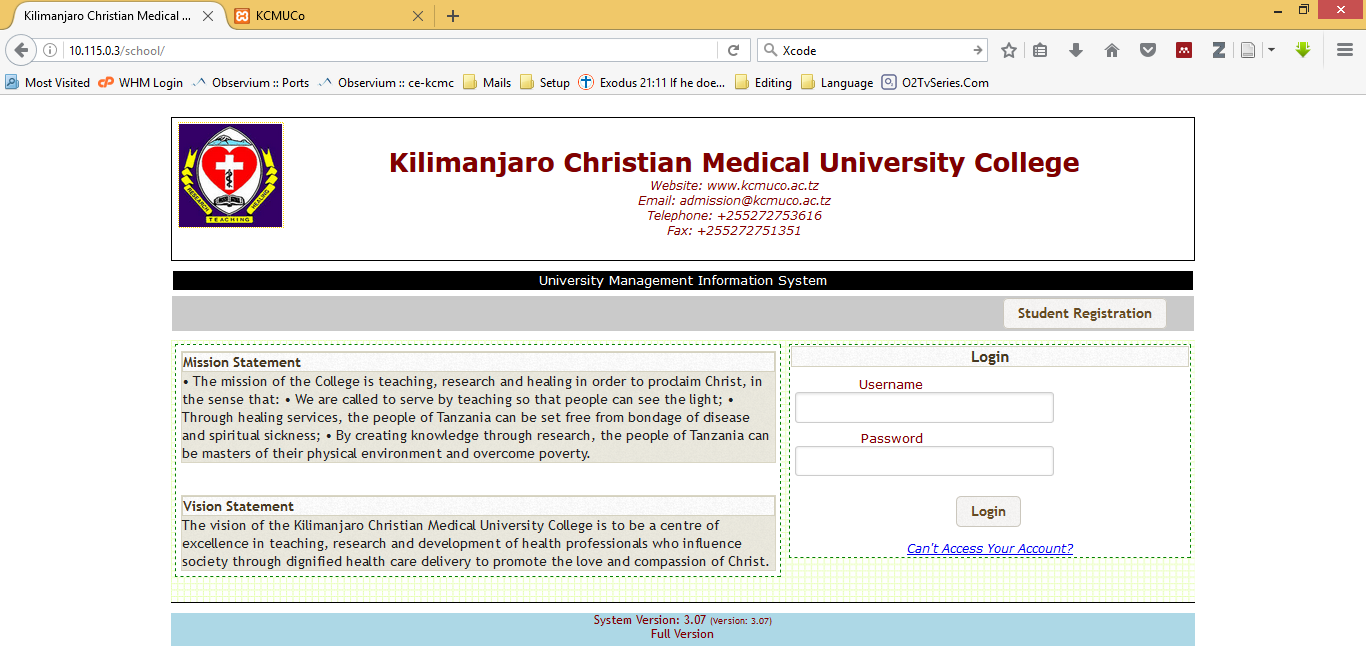Open the Exodus 21:11 bookmark
The height and width of the screenshot is (655, 1366).
click(652, 83)
